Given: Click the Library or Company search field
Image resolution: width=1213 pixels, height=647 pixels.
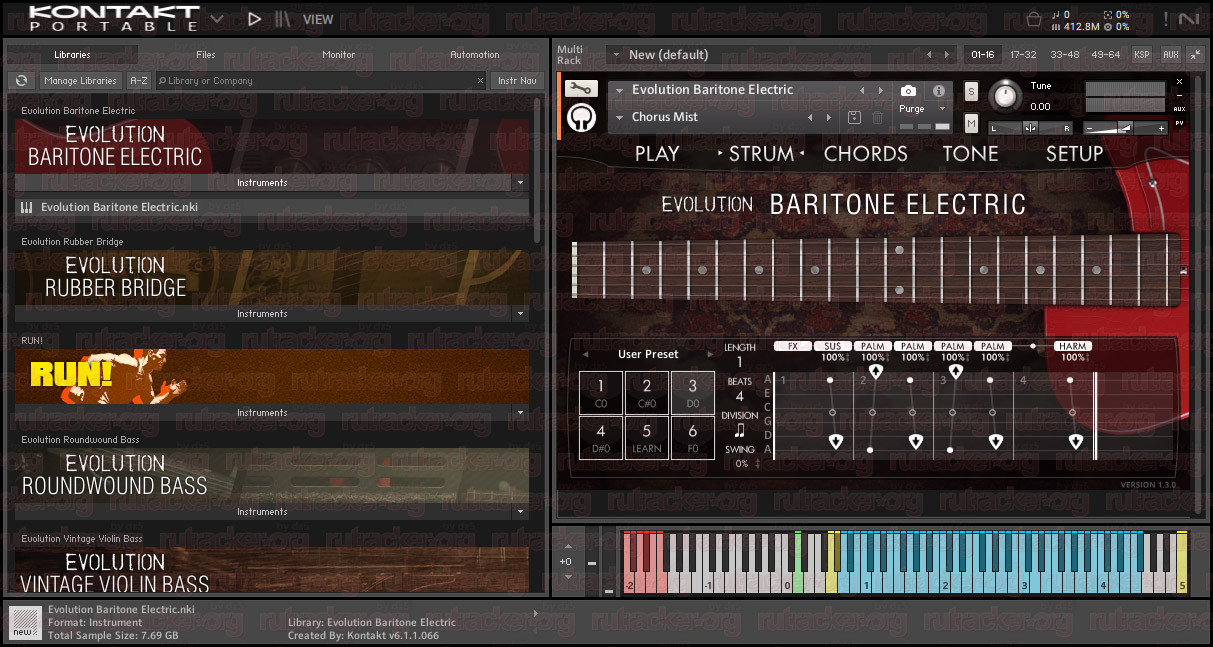Looking at the screenshot, I should click(x=320, y=81).
